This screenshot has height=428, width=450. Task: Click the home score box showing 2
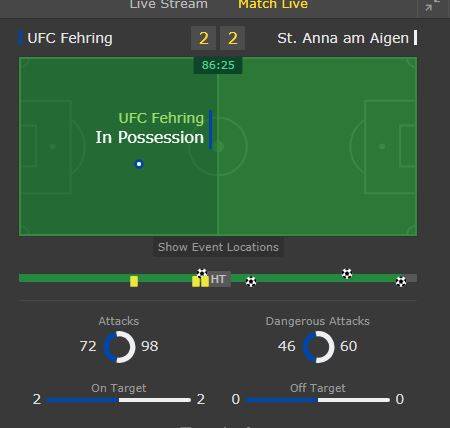203,38
